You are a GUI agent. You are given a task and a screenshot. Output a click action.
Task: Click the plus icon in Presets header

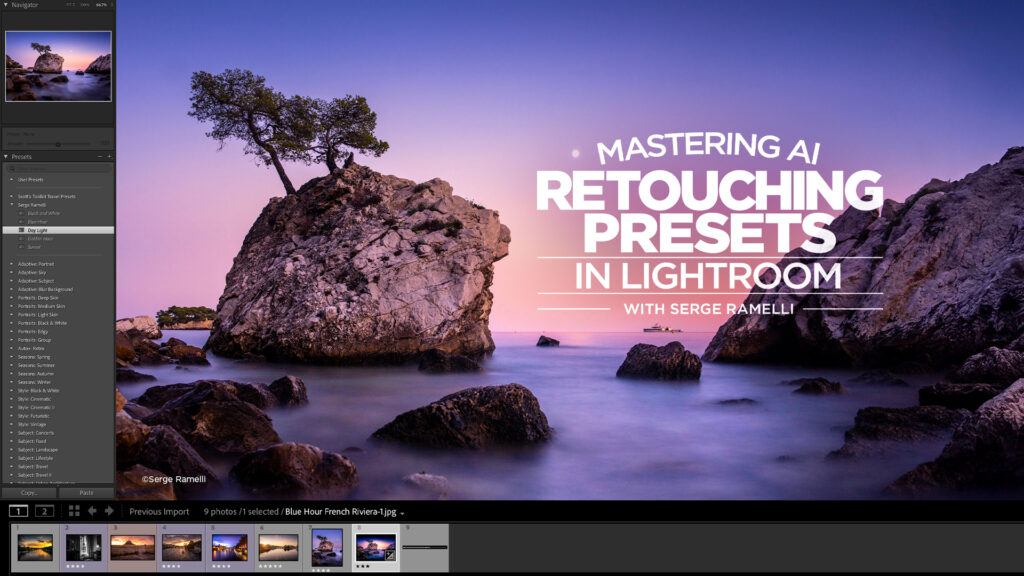point(109,157)
